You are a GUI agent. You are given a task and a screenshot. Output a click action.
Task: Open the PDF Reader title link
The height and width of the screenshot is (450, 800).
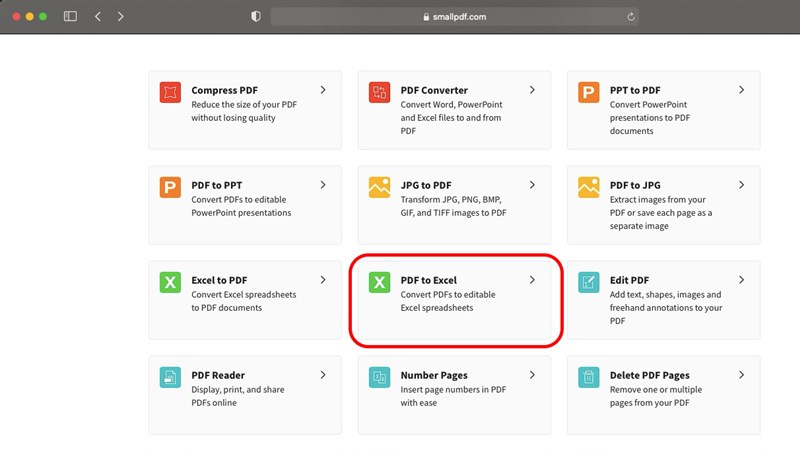tap(218, 375)
